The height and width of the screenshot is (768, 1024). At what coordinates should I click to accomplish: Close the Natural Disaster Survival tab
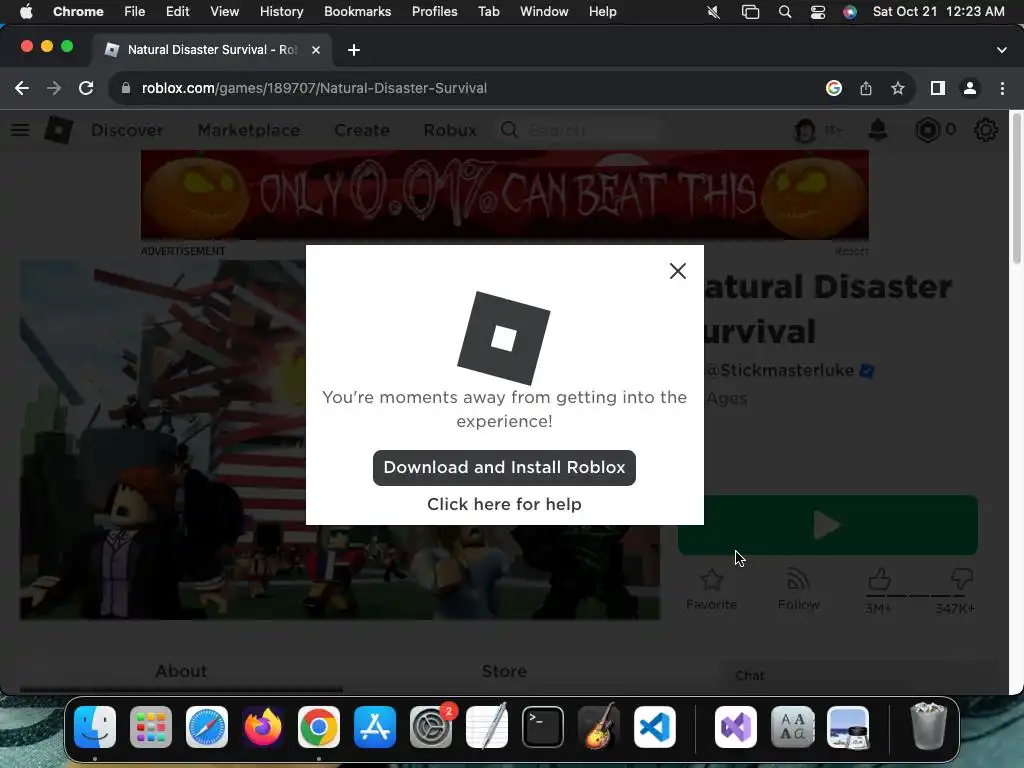316,50
